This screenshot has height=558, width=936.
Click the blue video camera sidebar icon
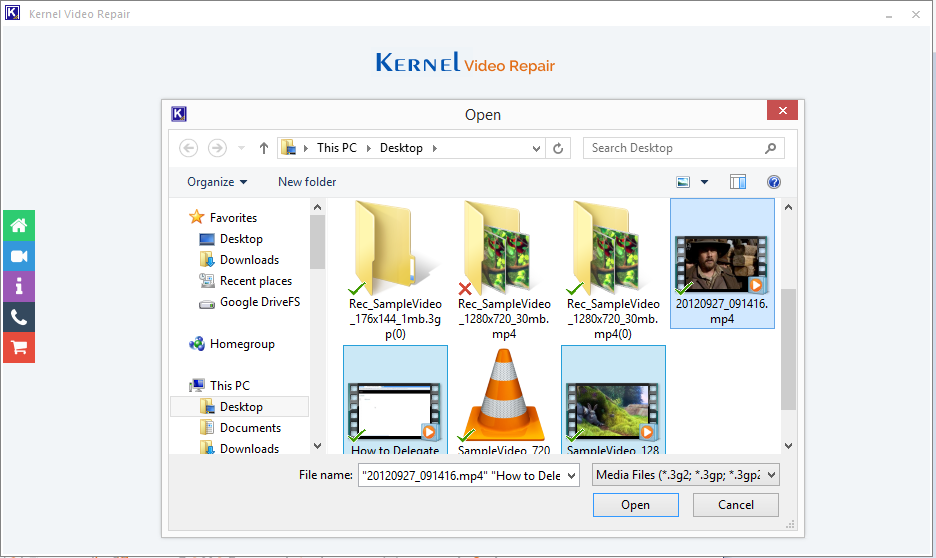[19, 257]
